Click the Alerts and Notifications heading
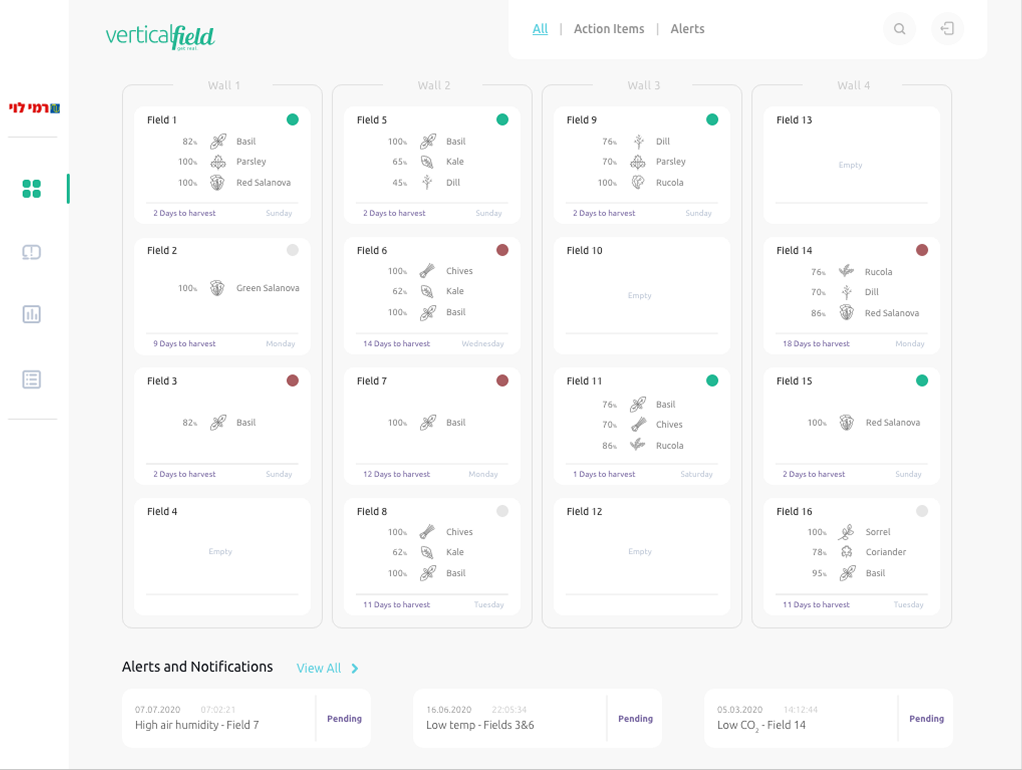1022x770 pixels. [x=197, y=666]
